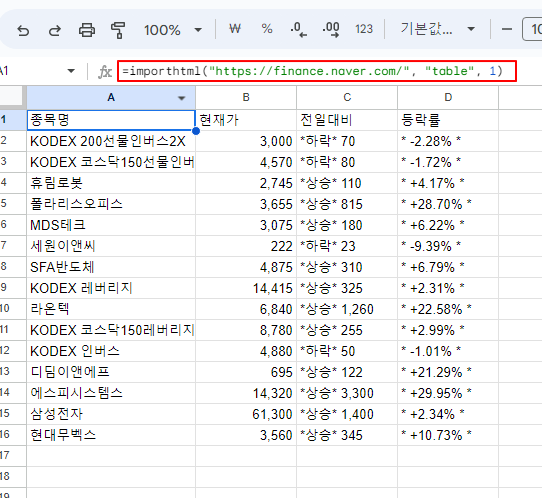
Task: Select cell 휴림로봇
Action: click(x=111, y=183)
